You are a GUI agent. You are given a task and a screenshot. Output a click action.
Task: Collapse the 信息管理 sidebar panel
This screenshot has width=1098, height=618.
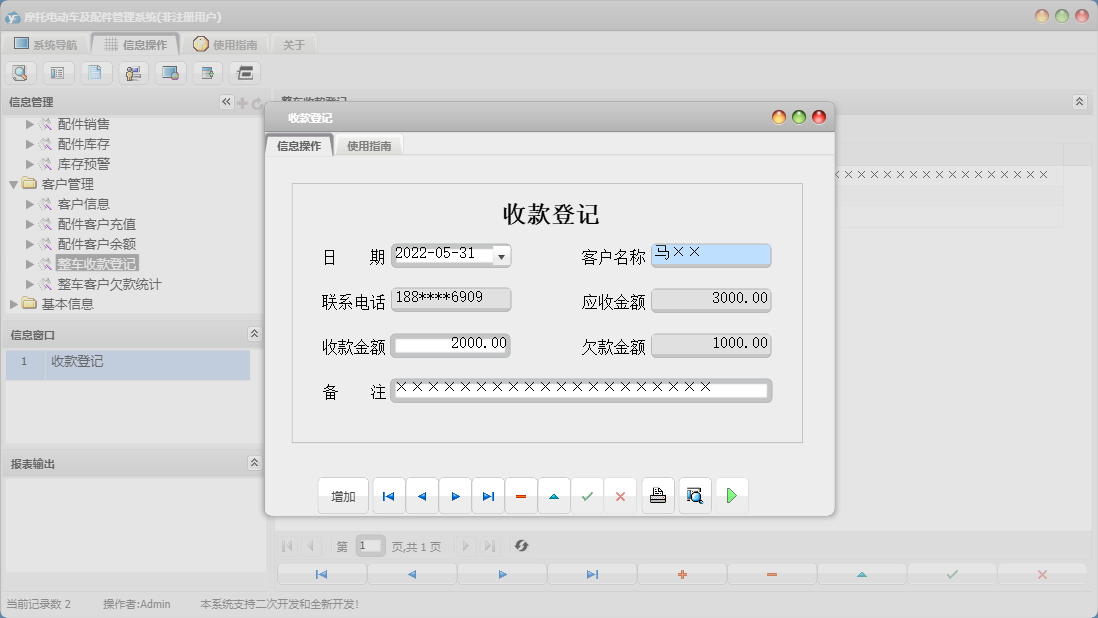[x=226, y=101]
